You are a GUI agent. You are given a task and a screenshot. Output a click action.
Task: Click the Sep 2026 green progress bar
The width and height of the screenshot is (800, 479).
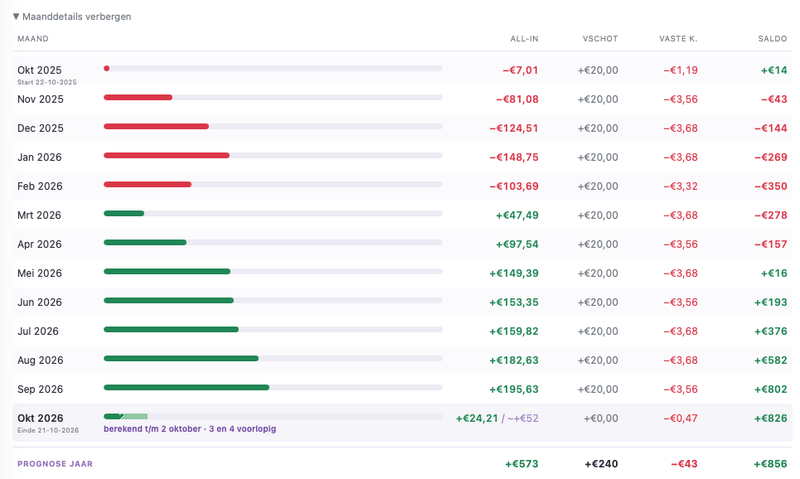click(x=186, y=388)
